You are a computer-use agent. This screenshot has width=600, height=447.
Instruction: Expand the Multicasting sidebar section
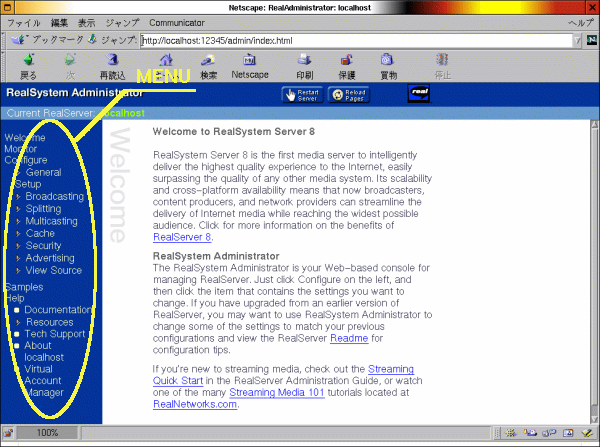click(x=52, y=221)
